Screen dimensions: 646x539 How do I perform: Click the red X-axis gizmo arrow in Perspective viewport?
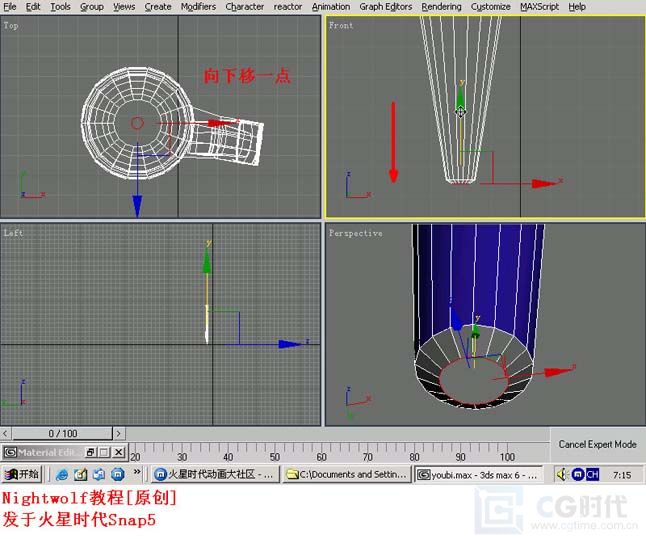(557, 371)
